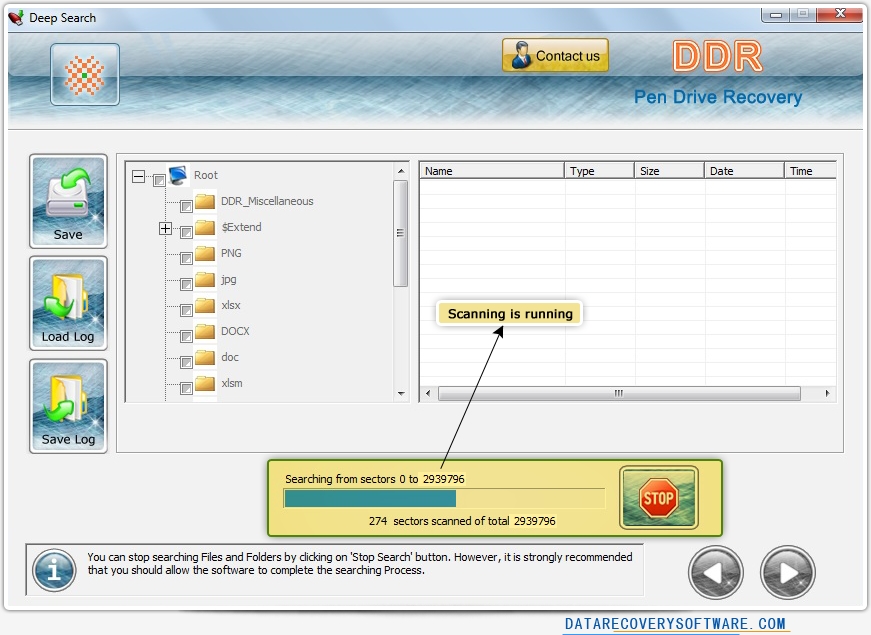Screen dimensions: 871x635
Task: Click the xlsm folder icon
Action: (x=205, y=383)
